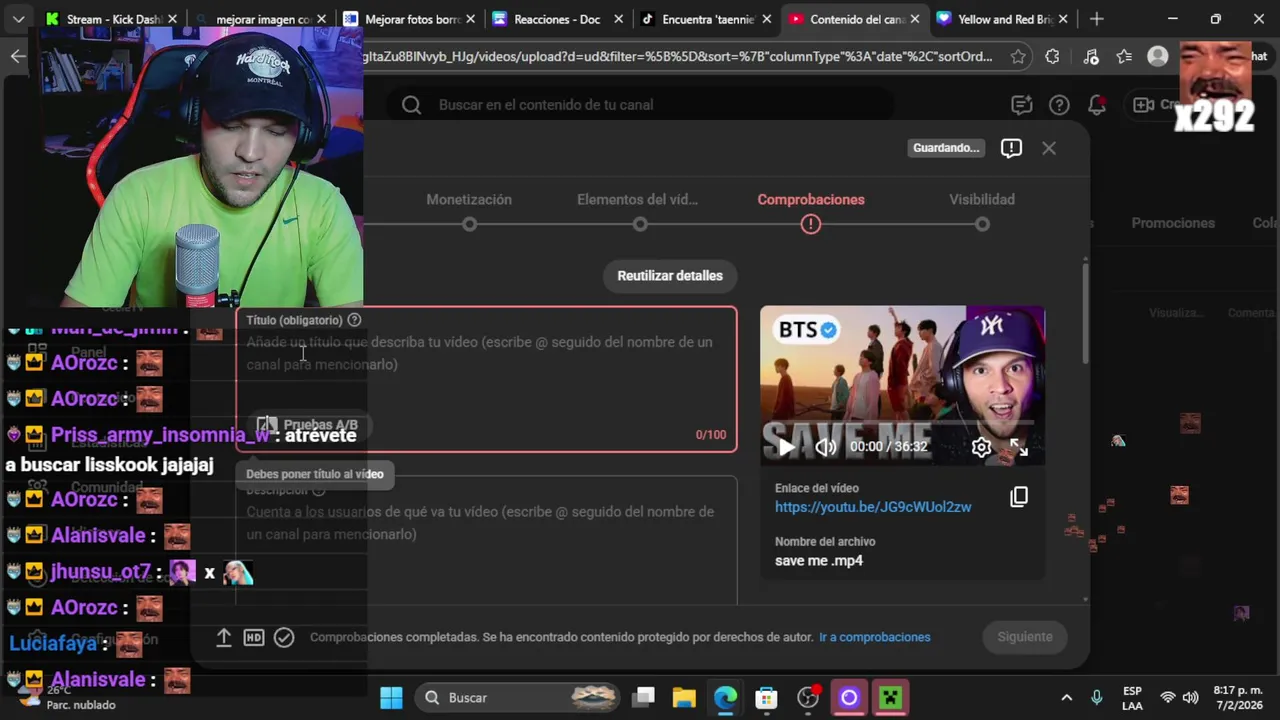
Task: Open a new browser tab with plus
Action: 1097,19
